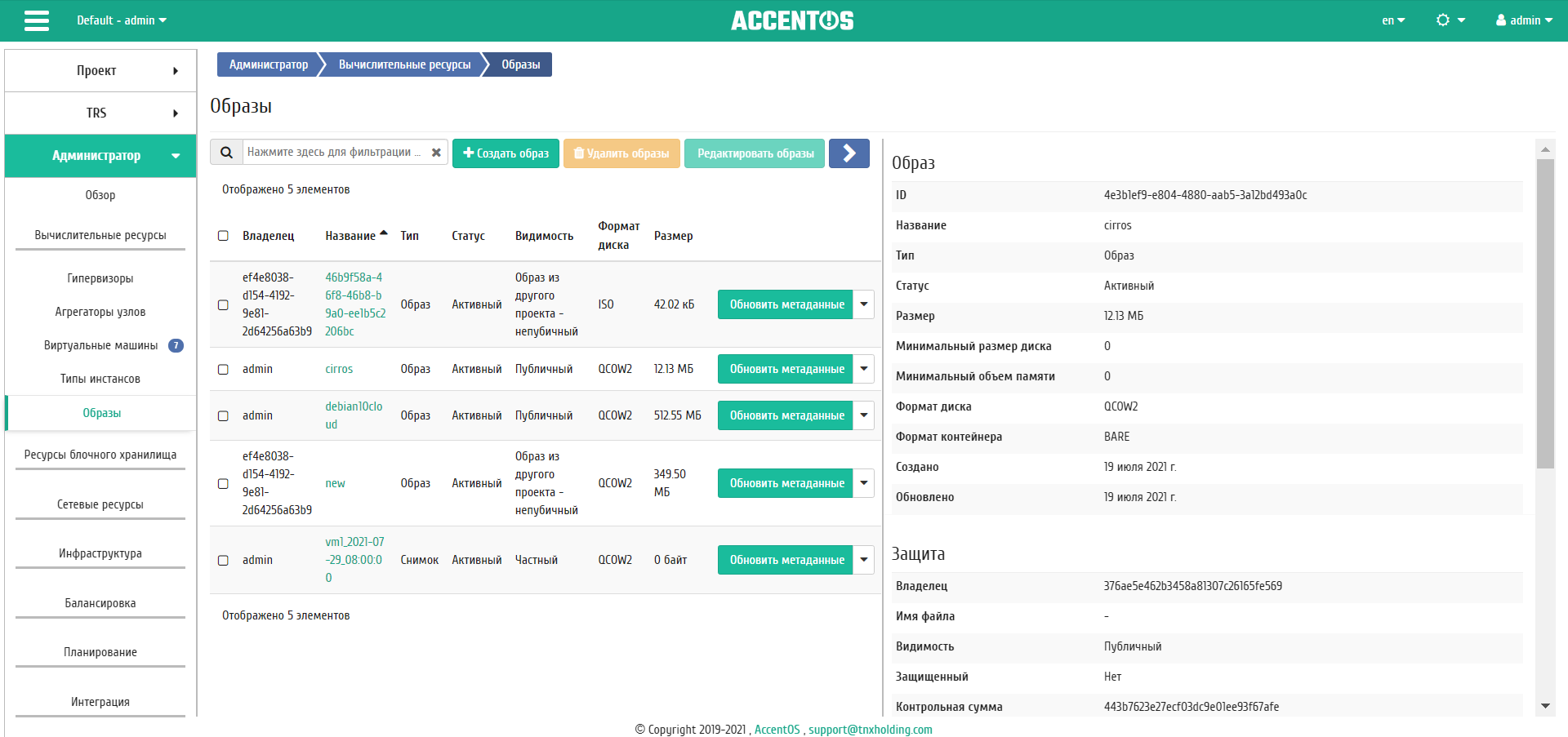The width and height of the screenshot is (1568, 737).
Task: Sort by Название column arrow
Action: click(x=384, y=234)
